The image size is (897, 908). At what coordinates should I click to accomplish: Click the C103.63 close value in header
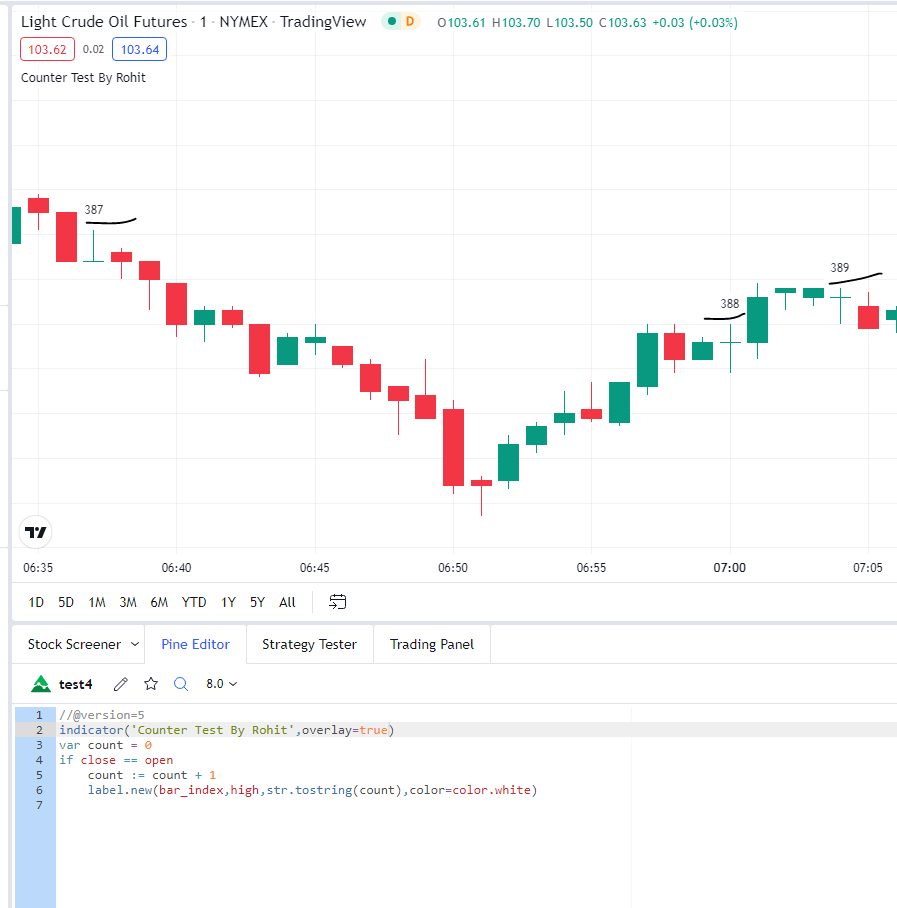(623, 23)
